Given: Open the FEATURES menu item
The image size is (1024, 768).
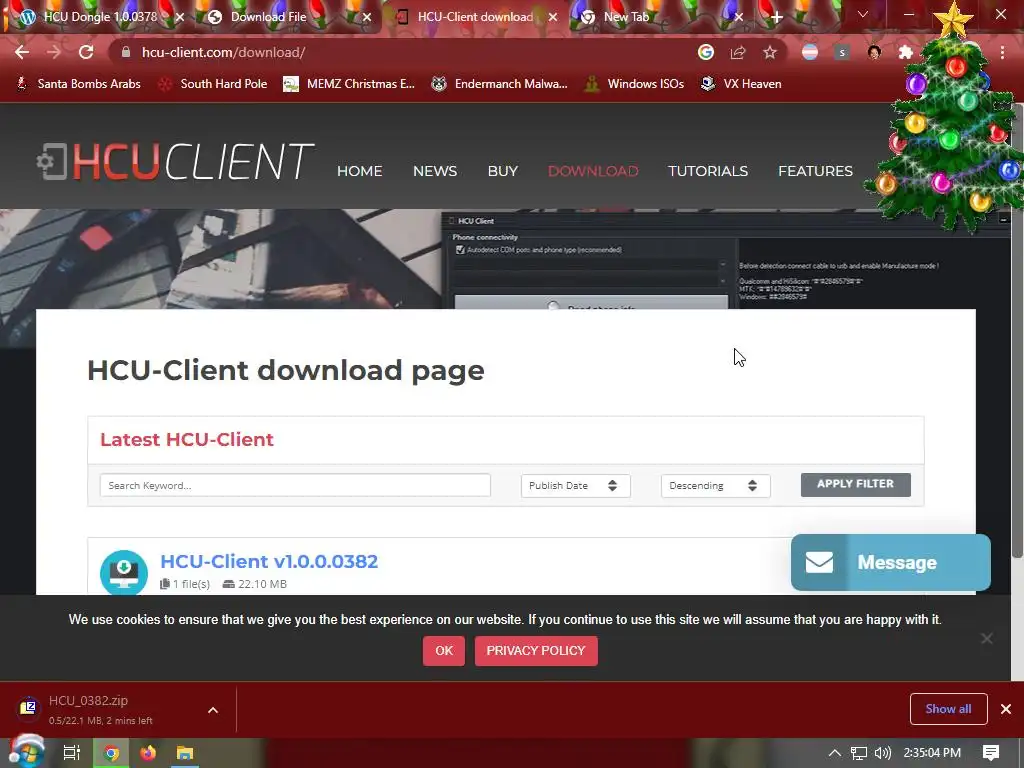Looking at the screenshot, I should (815, 171).
